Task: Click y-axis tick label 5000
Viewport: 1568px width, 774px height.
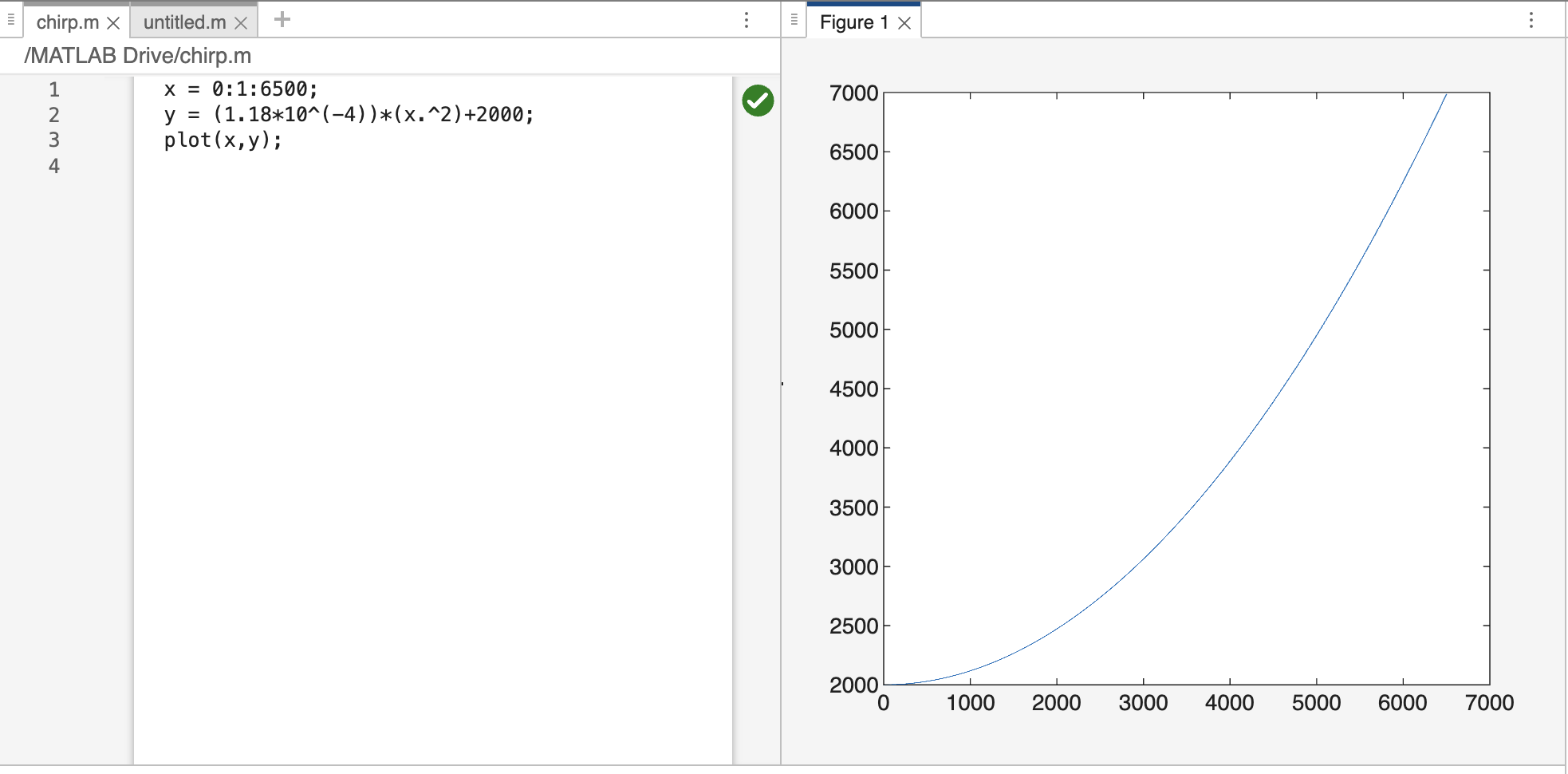Action: pos(853,330)
